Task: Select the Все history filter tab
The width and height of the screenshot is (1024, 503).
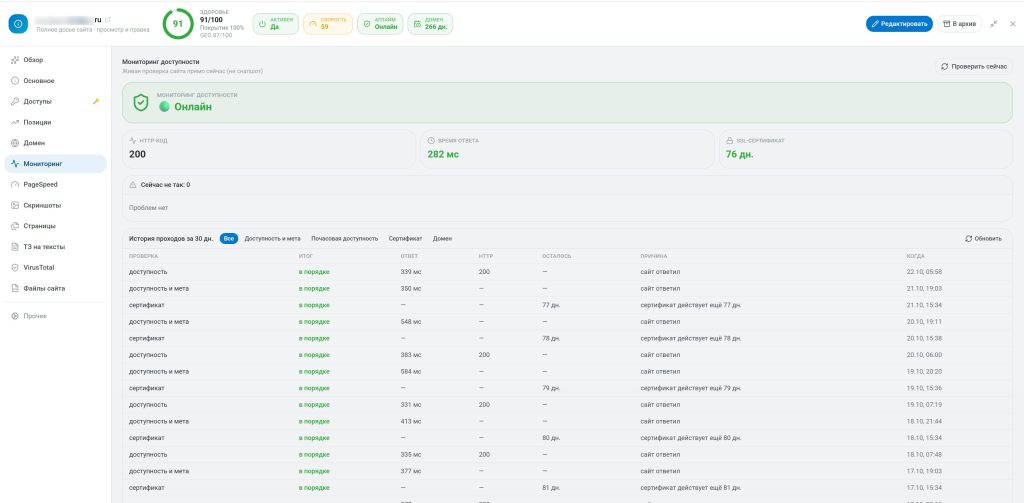Action: (x=229, y=238)
